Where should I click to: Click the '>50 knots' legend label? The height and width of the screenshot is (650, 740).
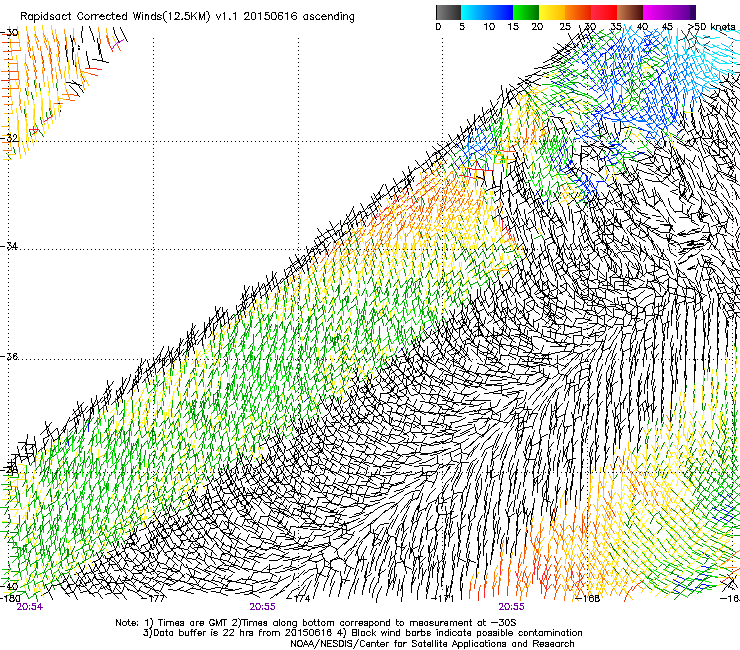click(712, 26)
